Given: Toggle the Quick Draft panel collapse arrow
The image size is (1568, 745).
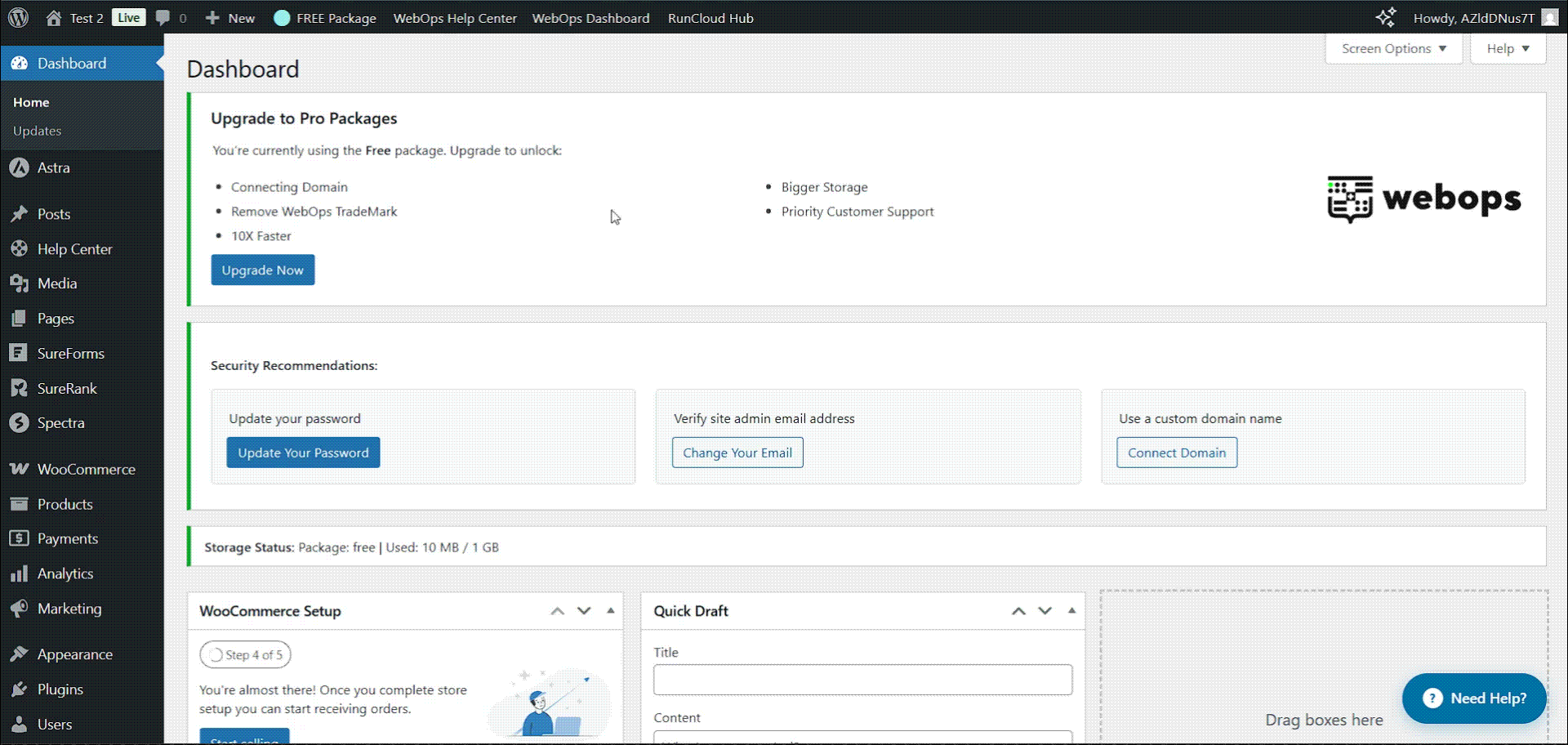Looking at the screenshot, I should pyautogui.click(x=1071, y=611).
